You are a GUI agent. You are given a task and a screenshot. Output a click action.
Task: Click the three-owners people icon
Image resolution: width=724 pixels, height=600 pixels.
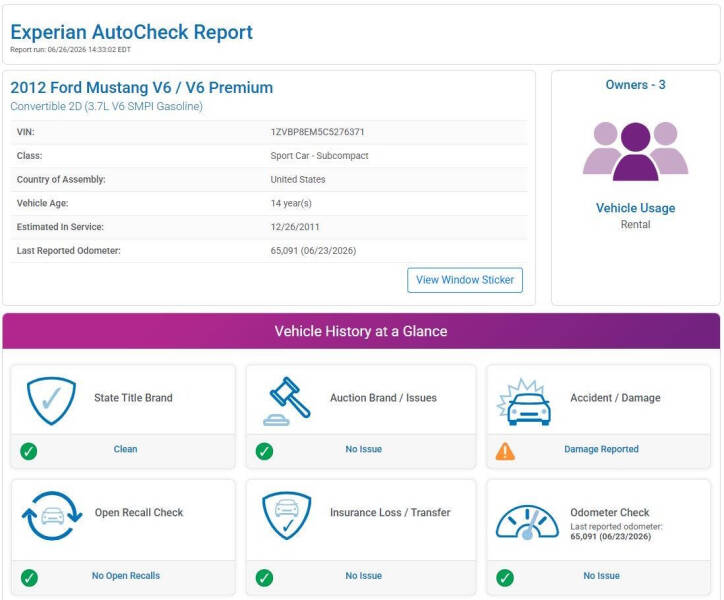pyautogui.click(x=635, y=151)
